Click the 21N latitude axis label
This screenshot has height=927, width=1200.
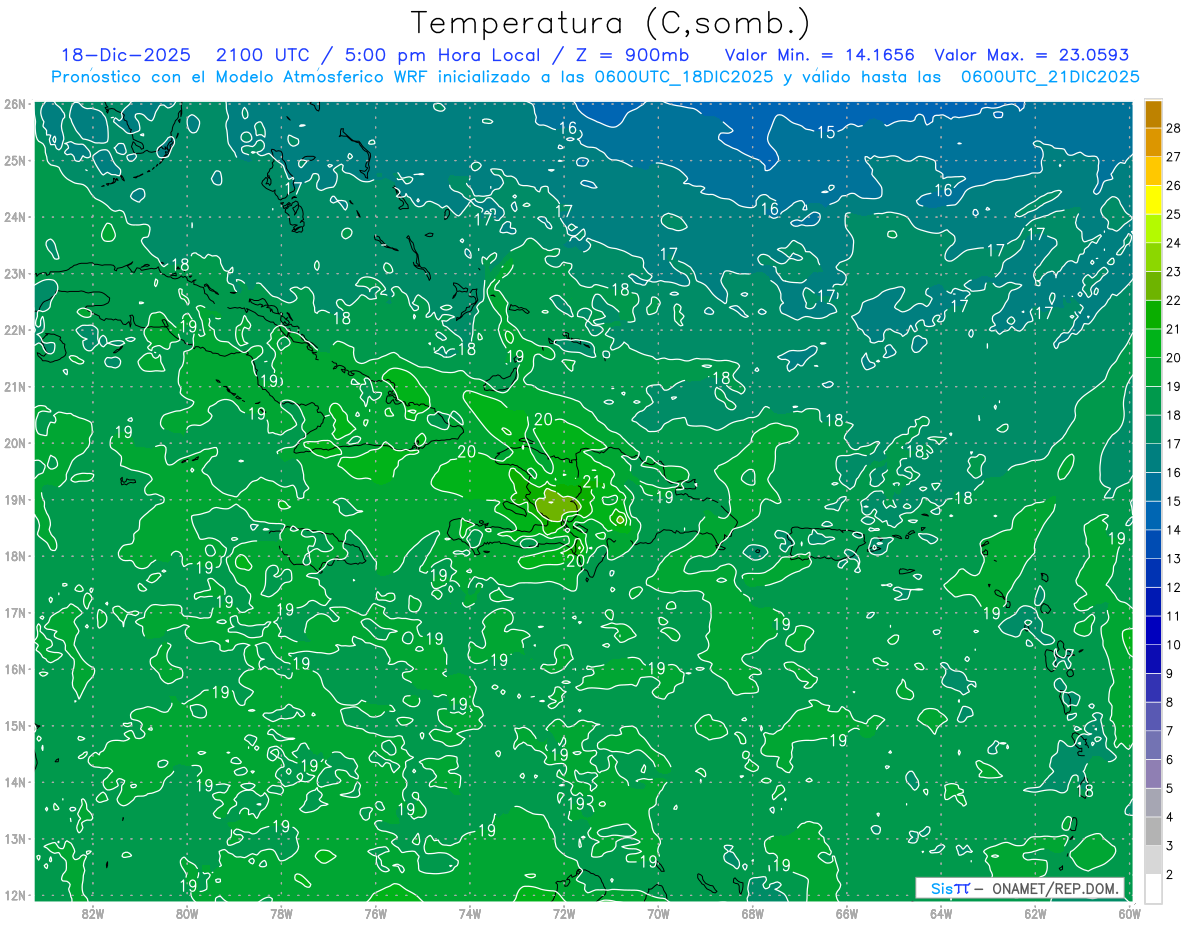click(x=14, y=386)
